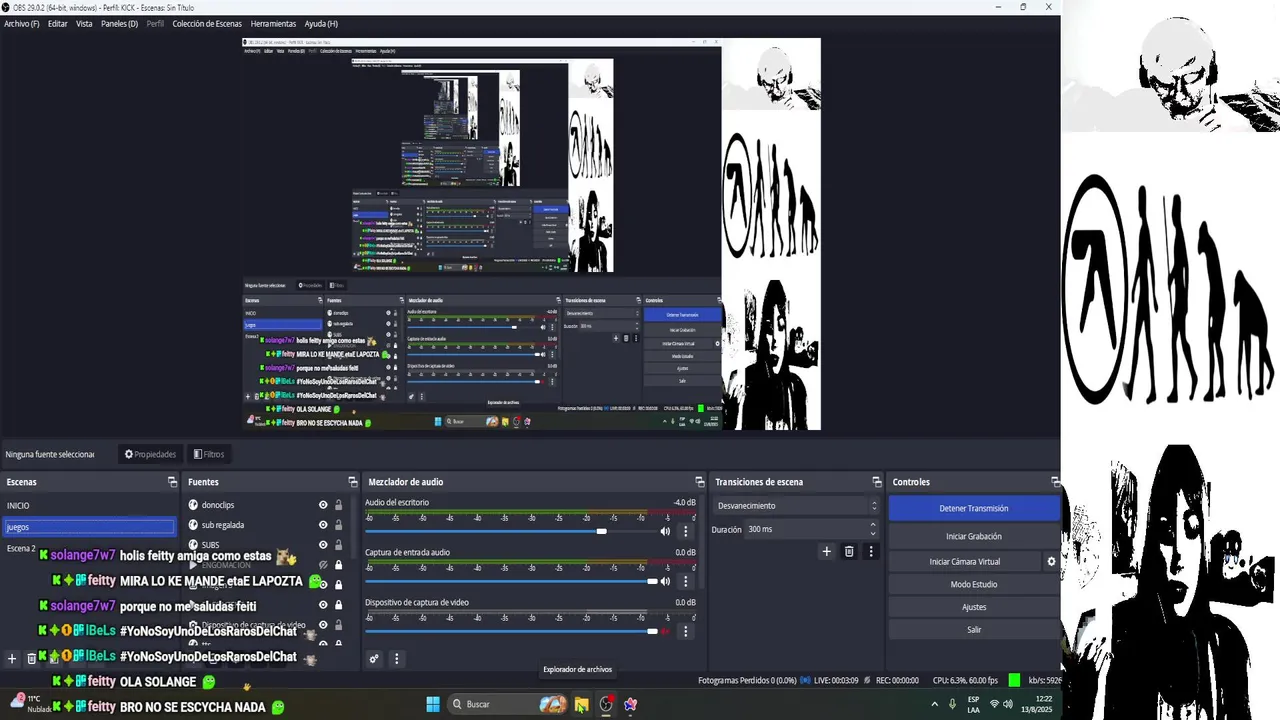Viewport: 1280px width, 720px height.
Task: Toggle the lock on SUBS source
Action: tap(339, 545)
